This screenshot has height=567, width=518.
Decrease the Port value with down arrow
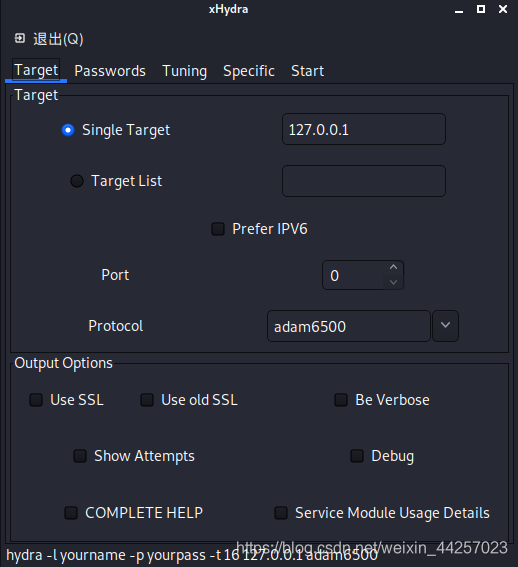tap(393, 282)
